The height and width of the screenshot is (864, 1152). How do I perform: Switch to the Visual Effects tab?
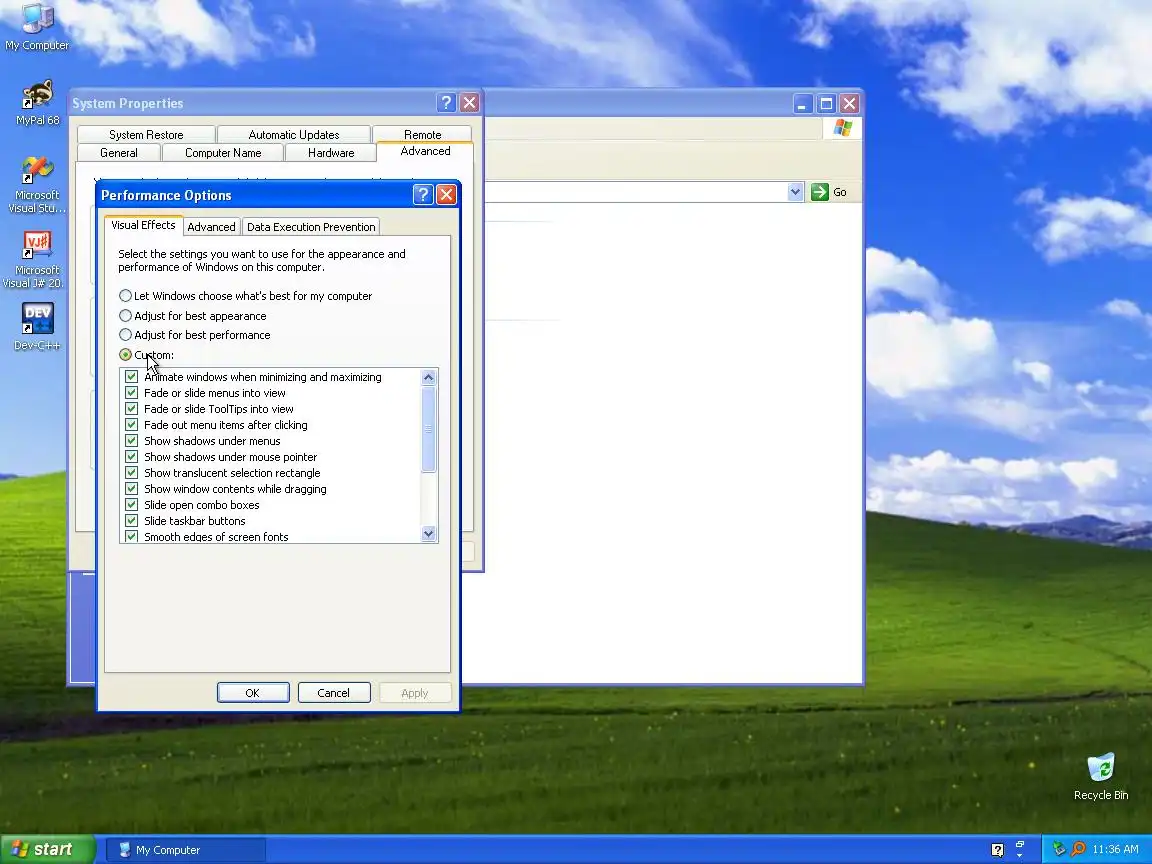143,226
